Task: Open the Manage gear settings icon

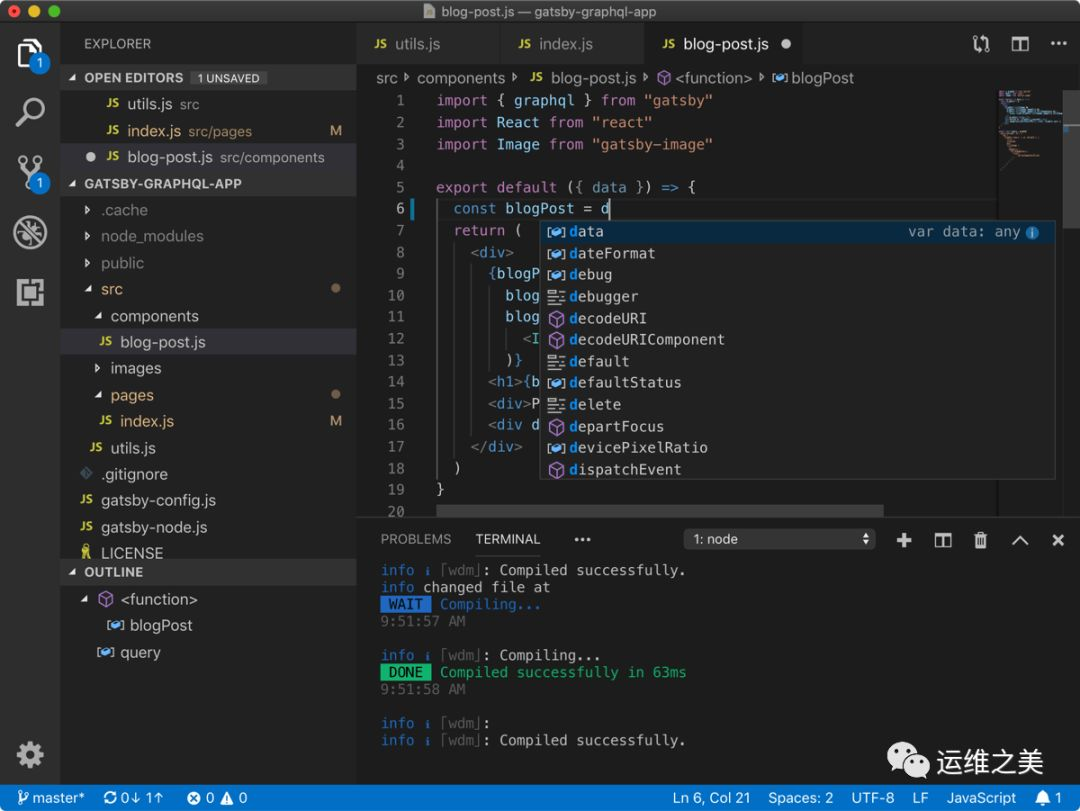Action: [x=30, y=754]
